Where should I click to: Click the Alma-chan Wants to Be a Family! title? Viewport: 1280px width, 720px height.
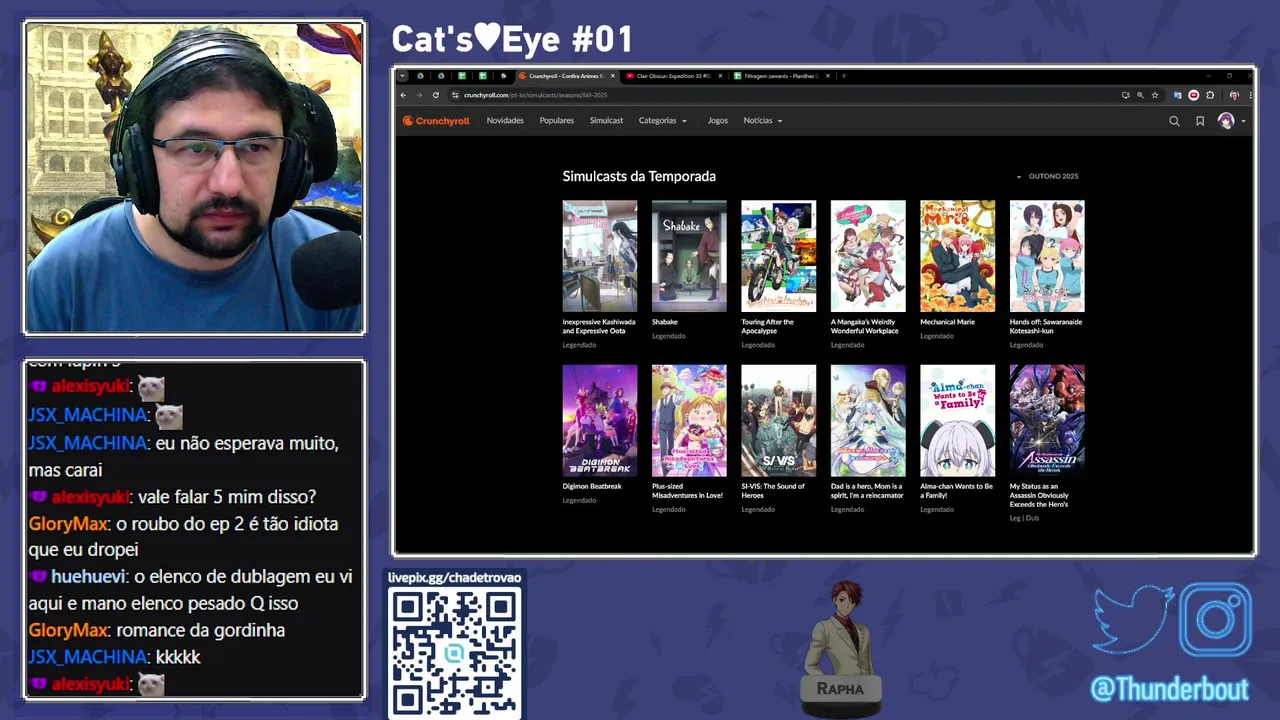957,490
